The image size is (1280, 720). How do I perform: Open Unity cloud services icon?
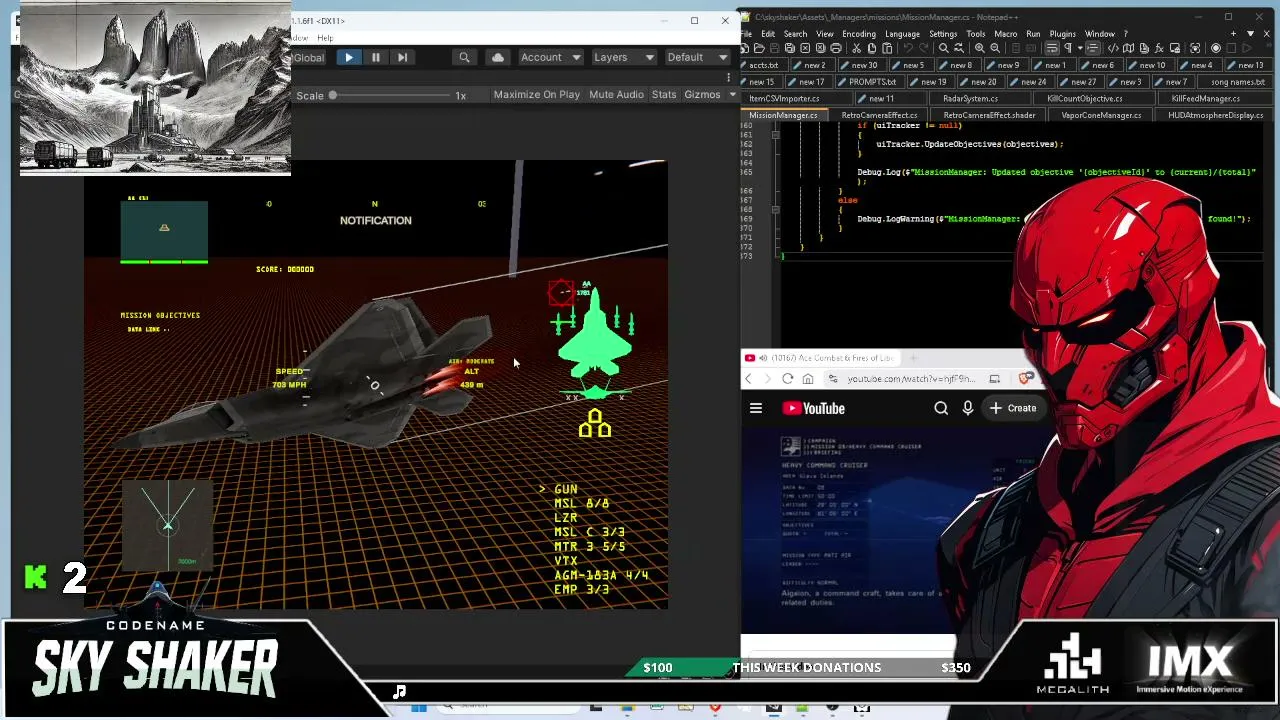tap(497, 58)
